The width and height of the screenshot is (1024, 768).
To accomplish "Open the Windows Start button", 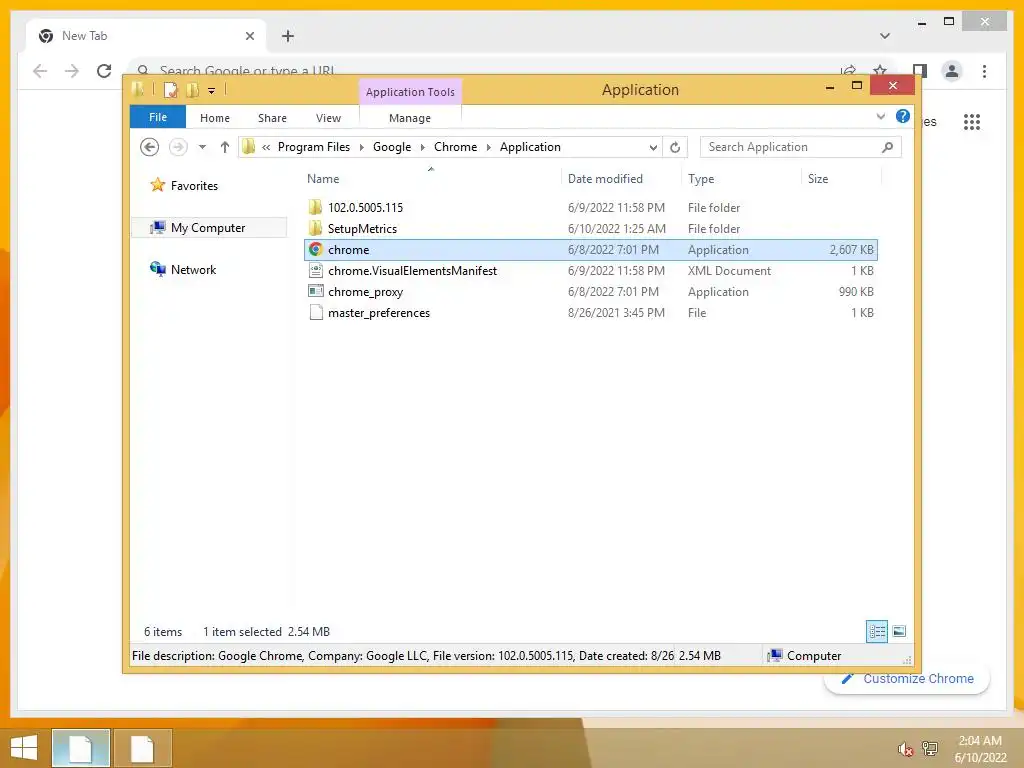I will (x=24, y=748).
